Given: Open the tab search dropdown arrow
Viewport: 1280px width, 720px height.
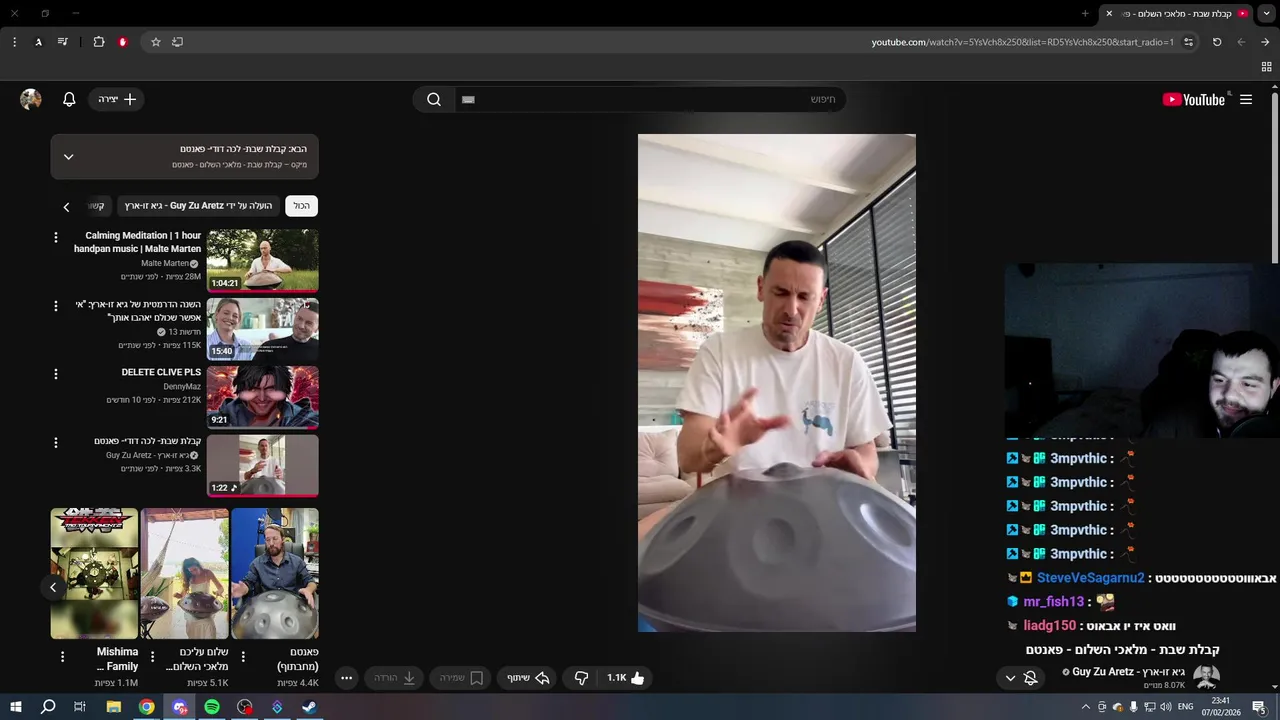Looking at the screenshot, I should click(1267, 13).
